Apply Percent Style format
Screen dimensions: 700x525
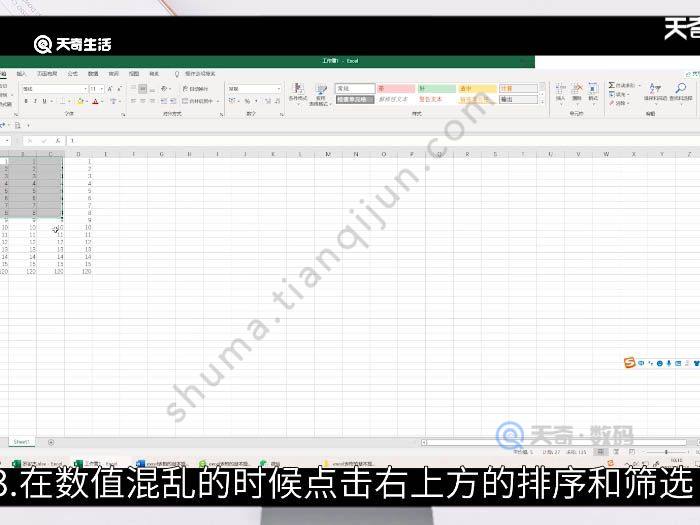pos(247,101)
